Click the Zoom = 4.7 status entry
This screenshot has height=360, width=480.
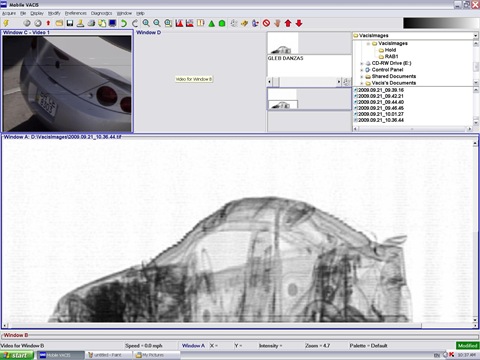(x=317, y=346)
